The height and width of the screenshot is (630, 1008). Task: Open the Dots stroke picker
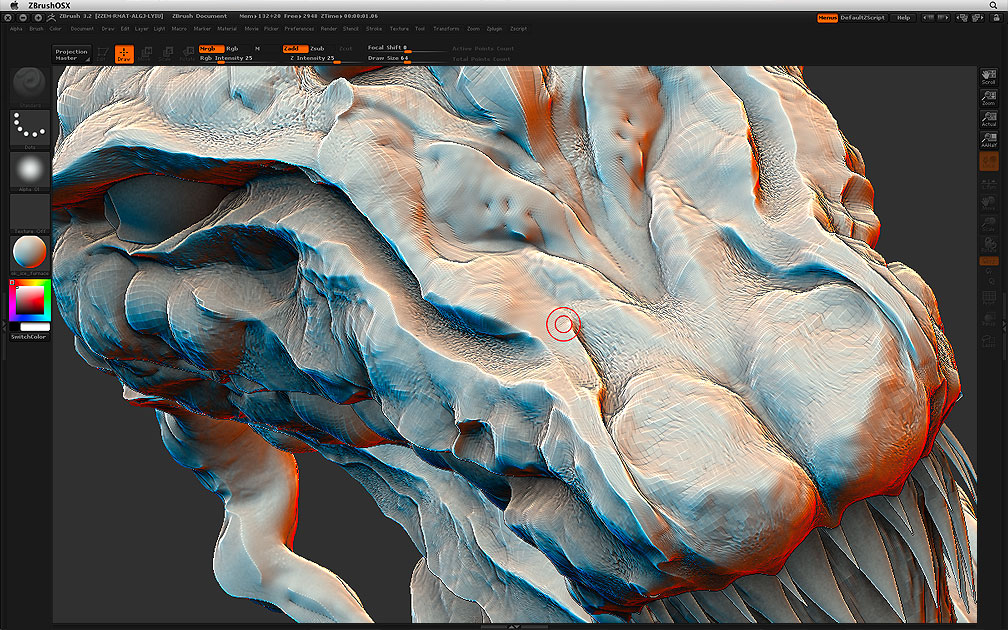[30, 129]
